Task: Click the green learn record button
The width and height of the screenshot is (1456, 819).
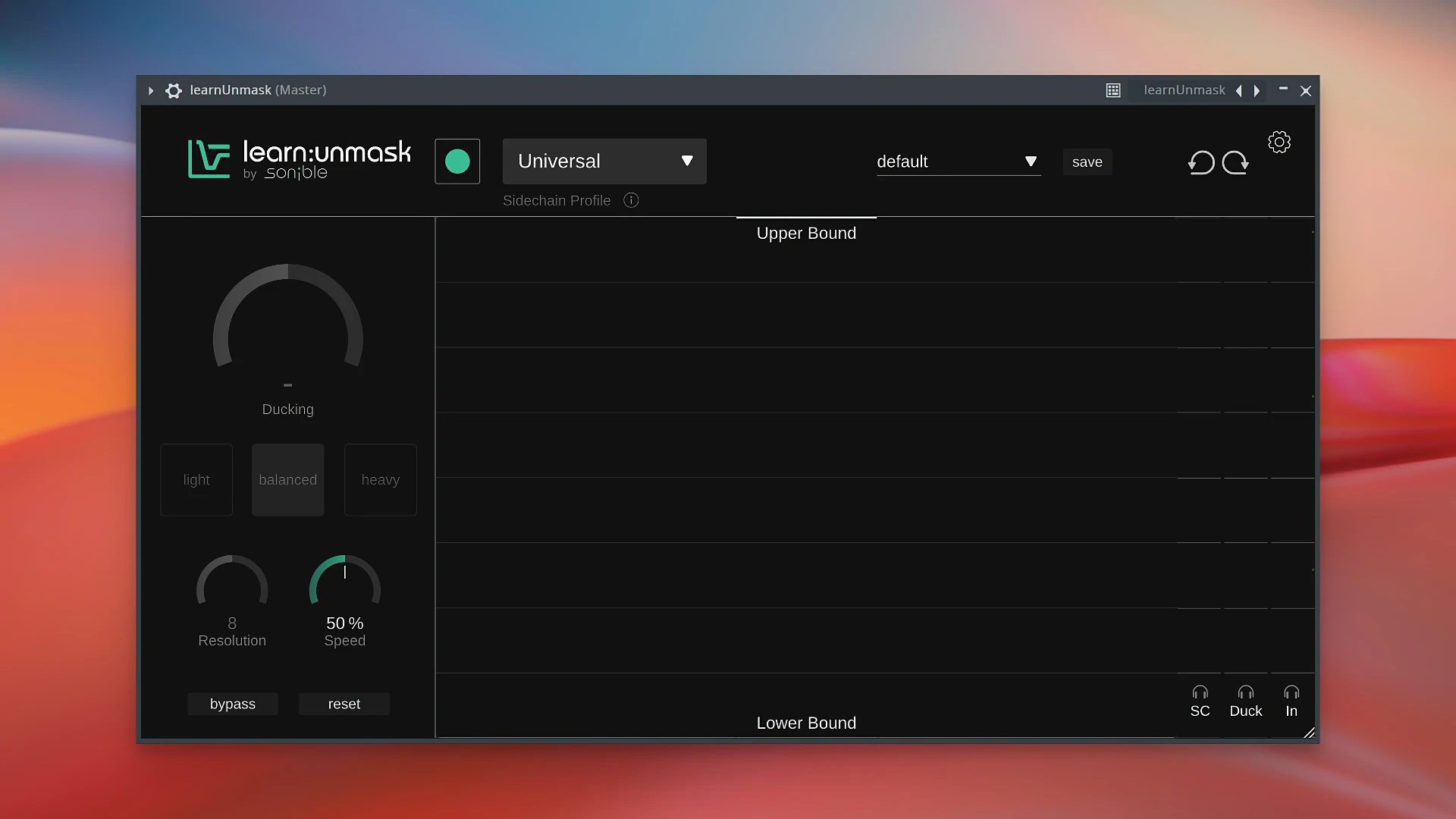Action: point(457,162)
